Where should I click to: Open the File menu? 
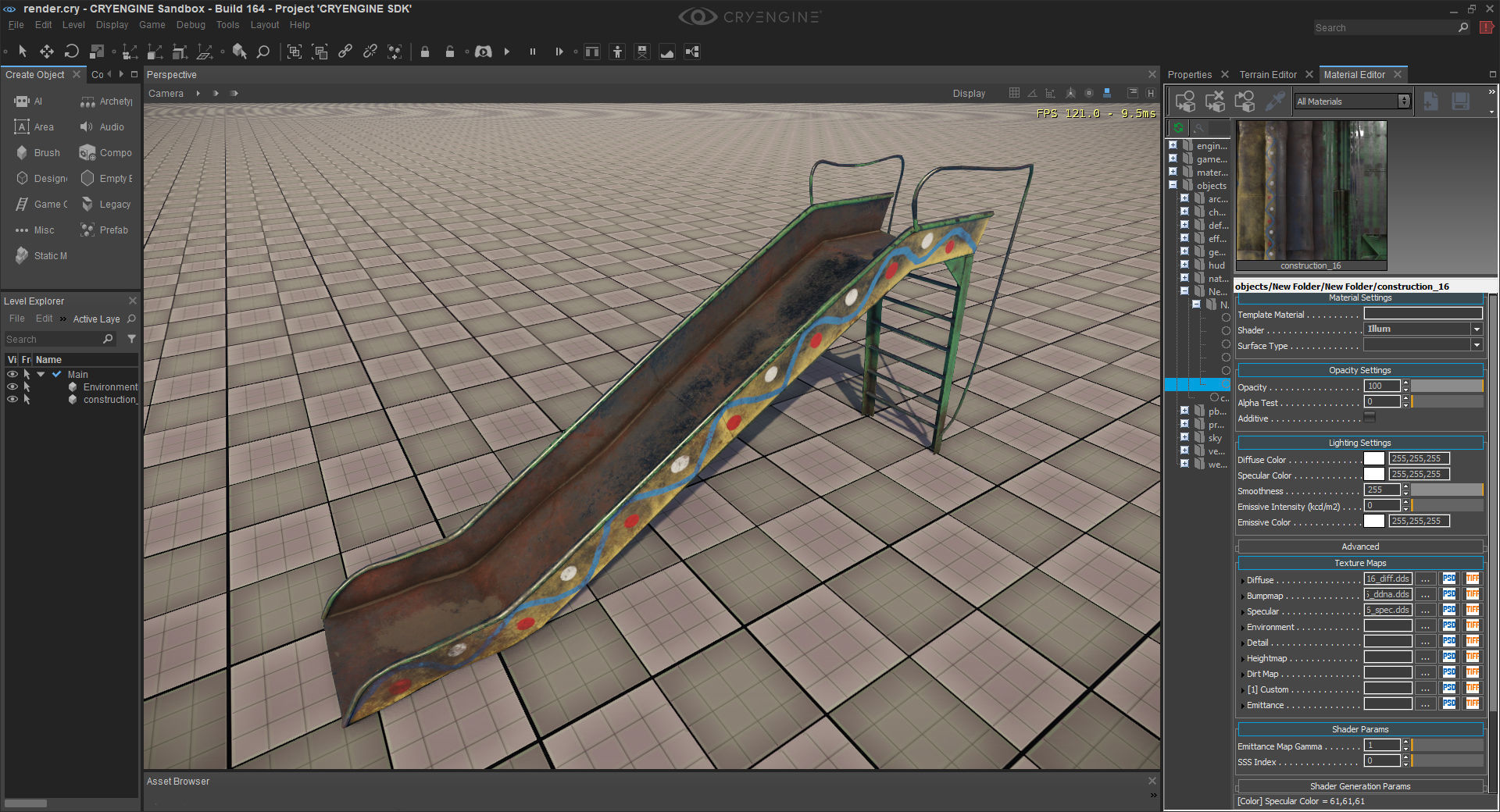point(16,25)
